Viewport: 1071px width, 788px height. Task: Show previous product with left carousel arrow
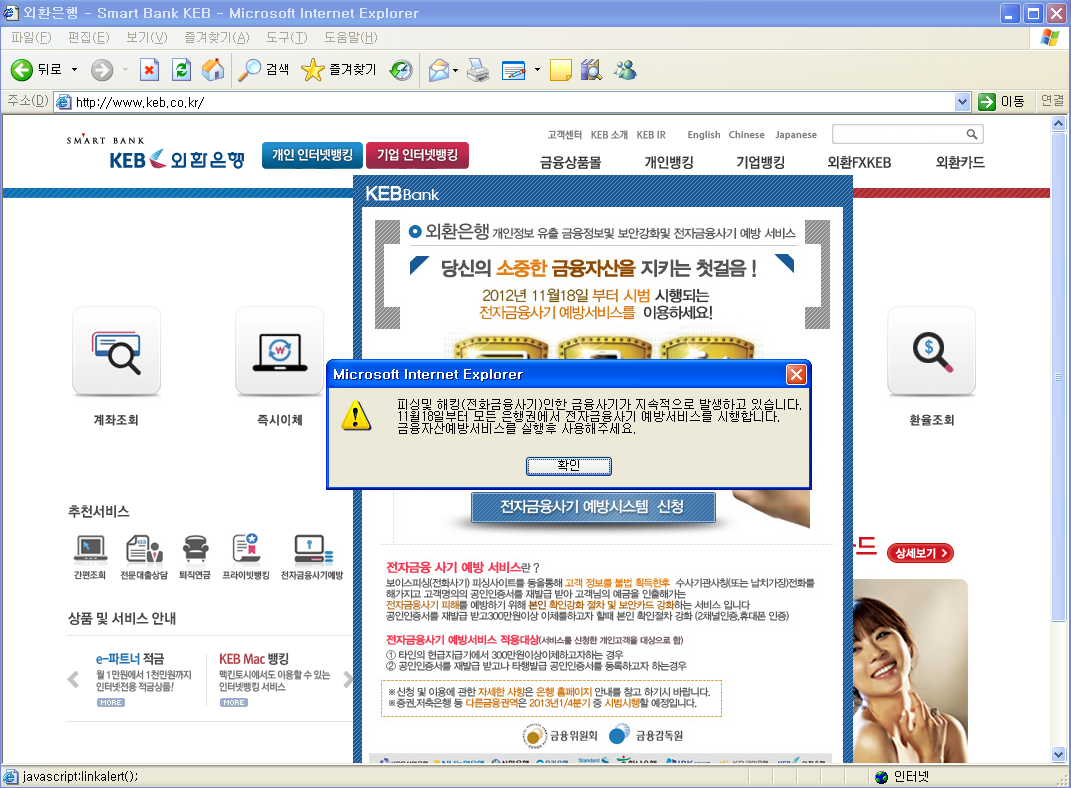(x=74, y=679)
